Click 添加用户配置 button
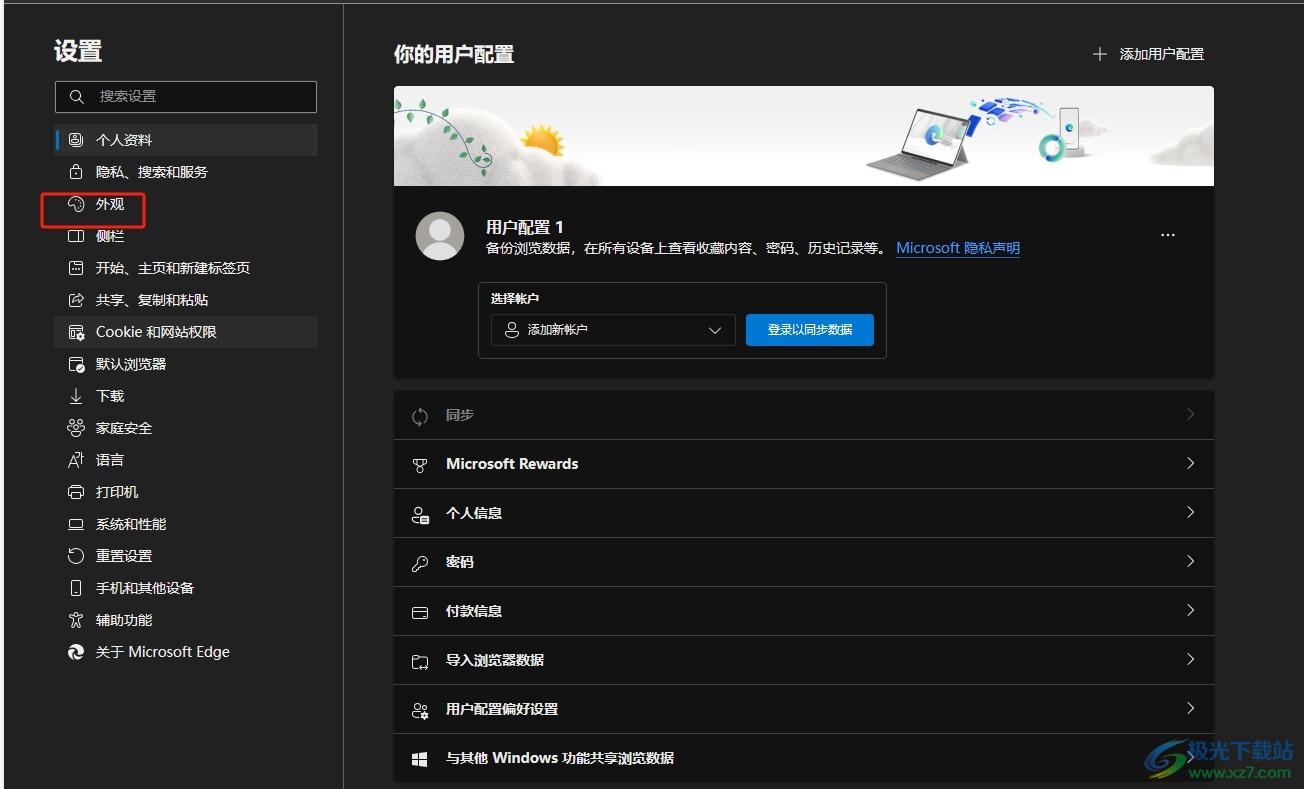 (x=1148, y=54)
